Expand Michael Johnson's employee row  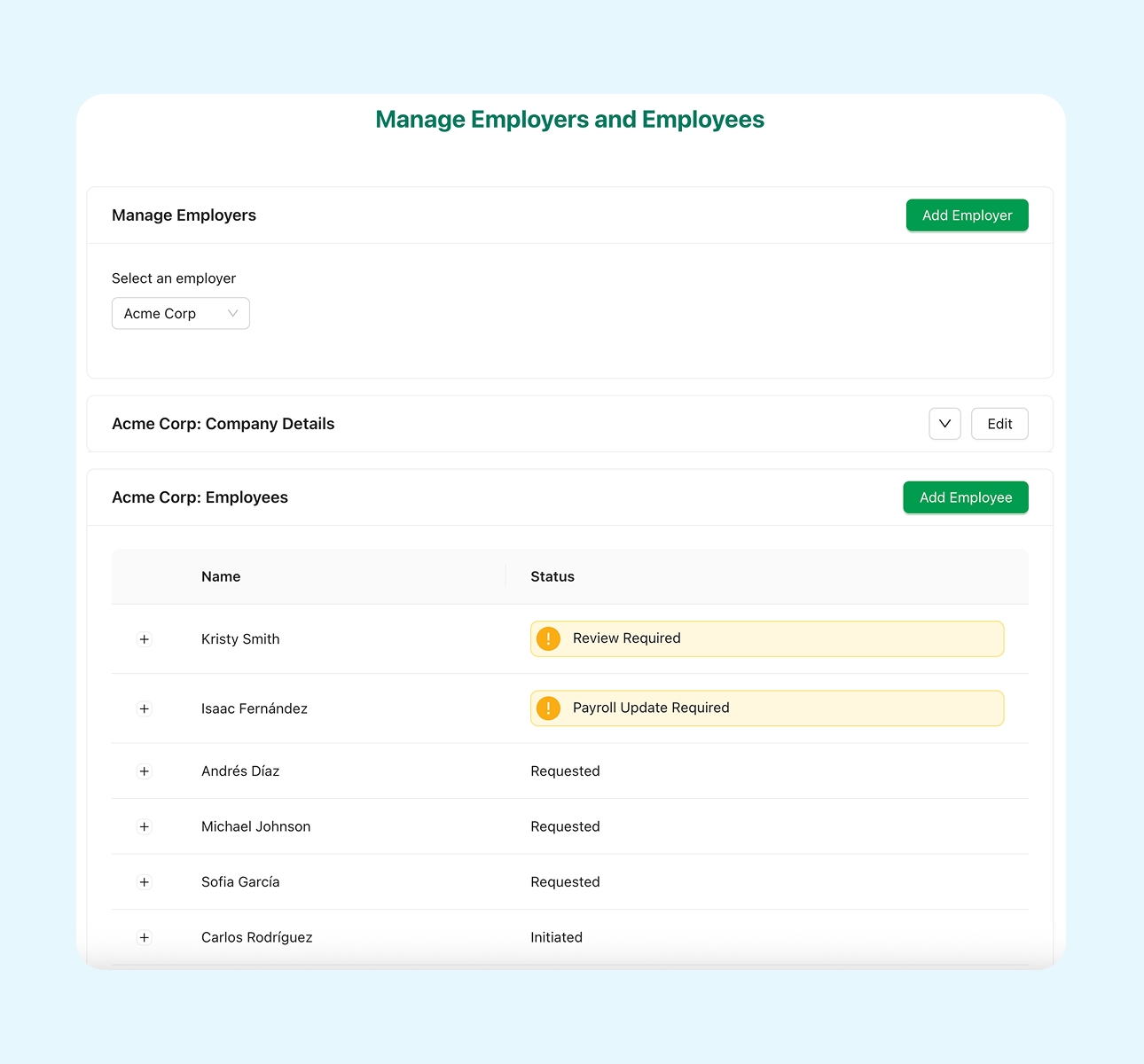tap(144, 826)
